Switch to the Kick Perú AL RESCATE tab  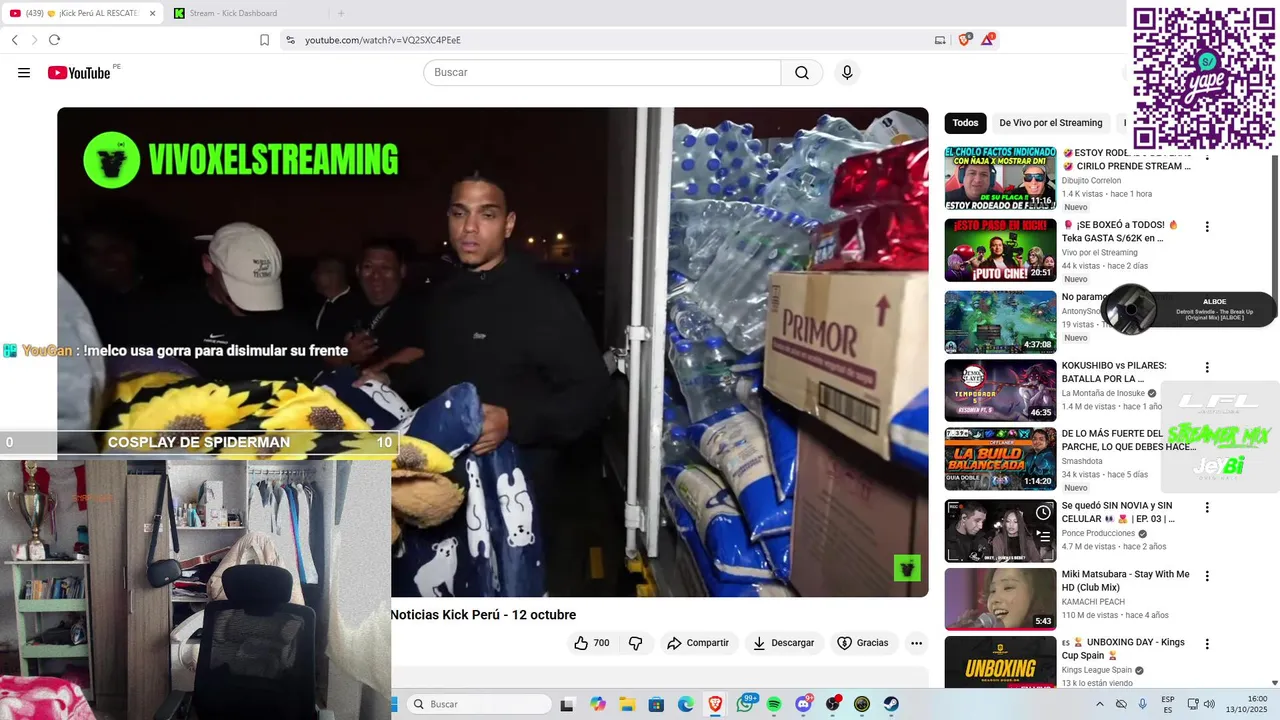tap(83, 13)
